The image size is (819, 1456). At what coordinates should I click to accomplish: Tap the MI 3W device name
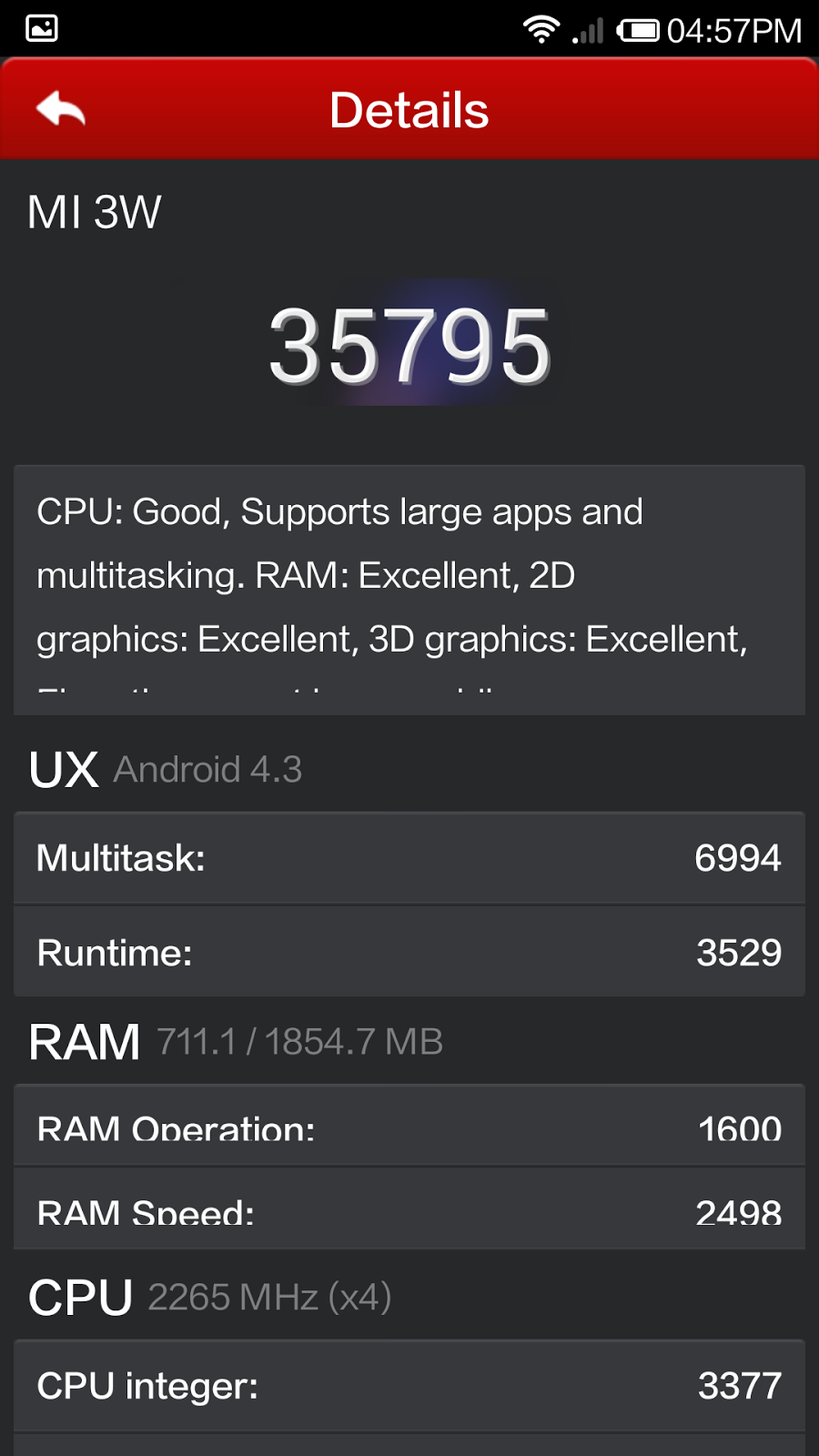tap(95, 213)
